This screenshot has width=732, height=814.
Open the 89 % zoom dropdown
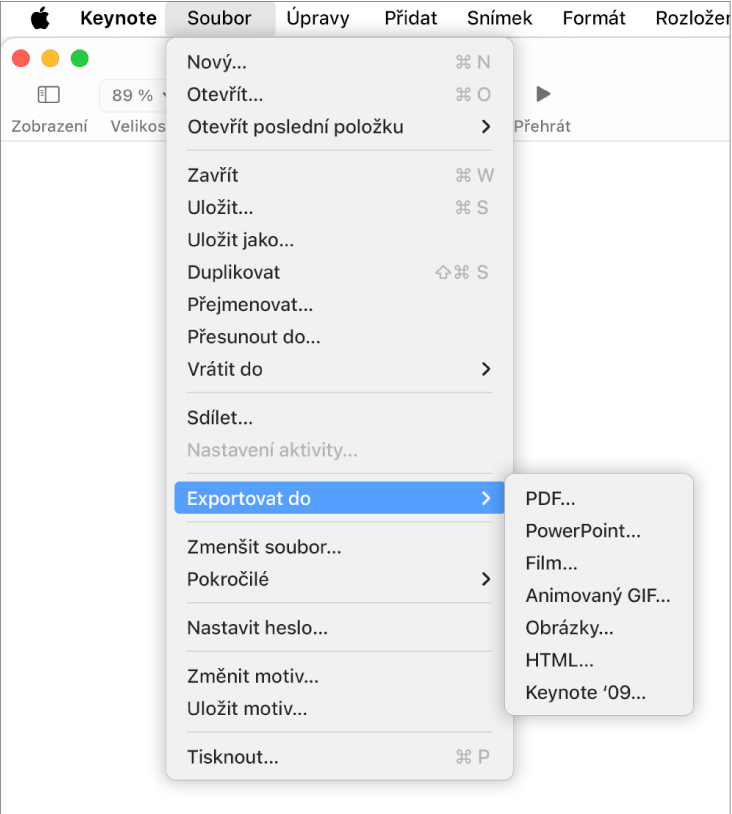(134, 95)
